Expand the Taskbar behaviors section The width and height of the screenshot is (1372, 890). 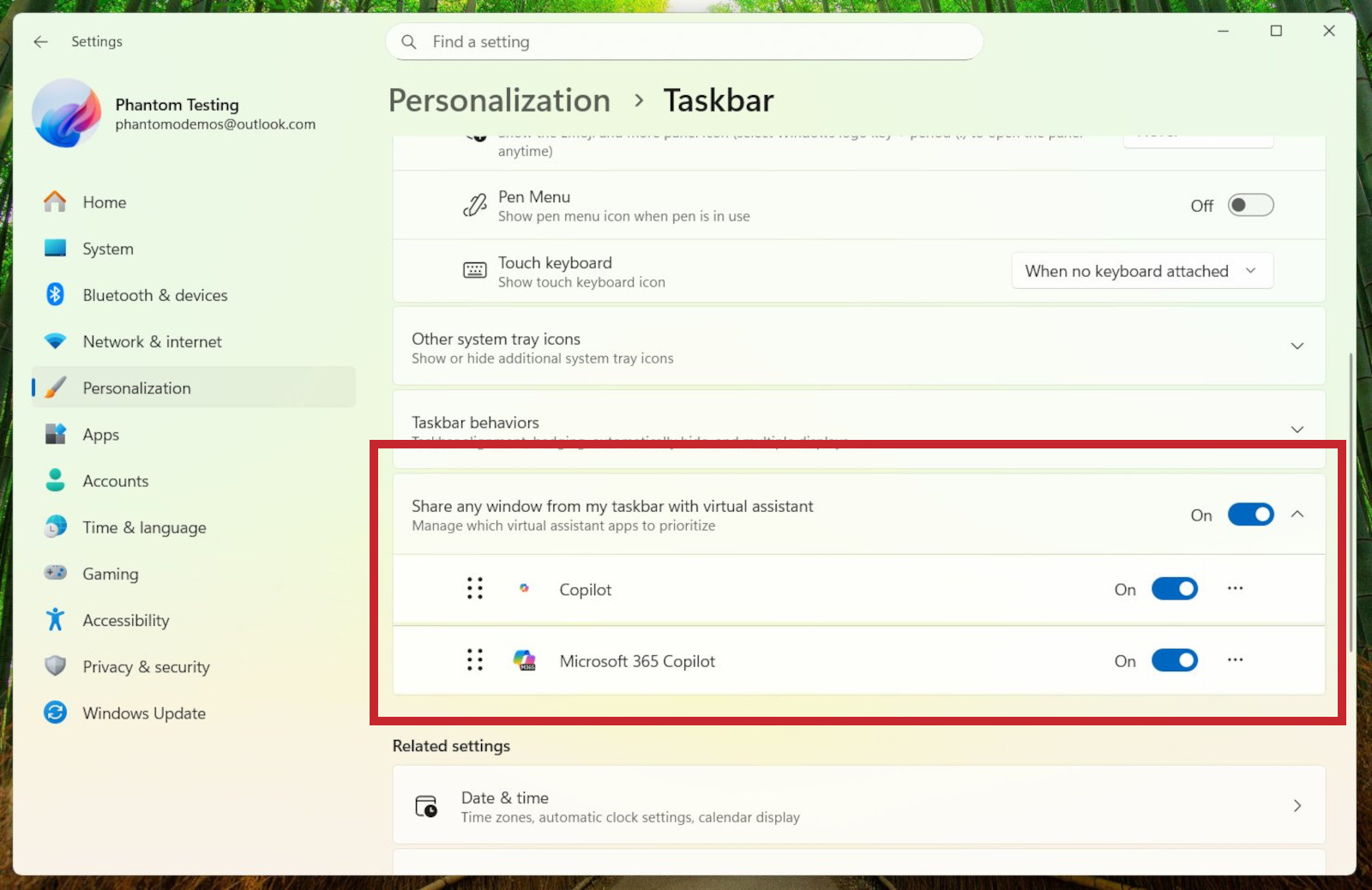point(1297,429)
